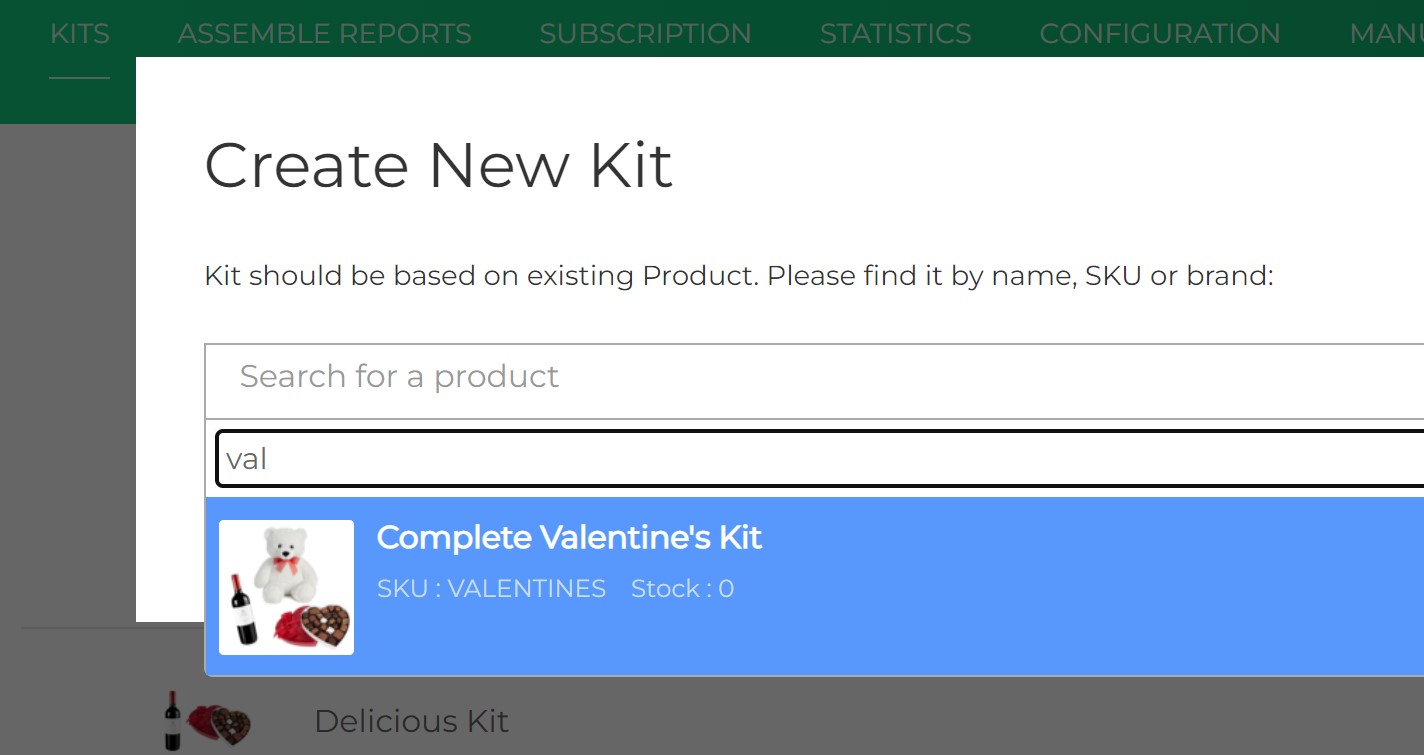
Task: Click the 'Stock : 0' label
Action: pos(682,589)
